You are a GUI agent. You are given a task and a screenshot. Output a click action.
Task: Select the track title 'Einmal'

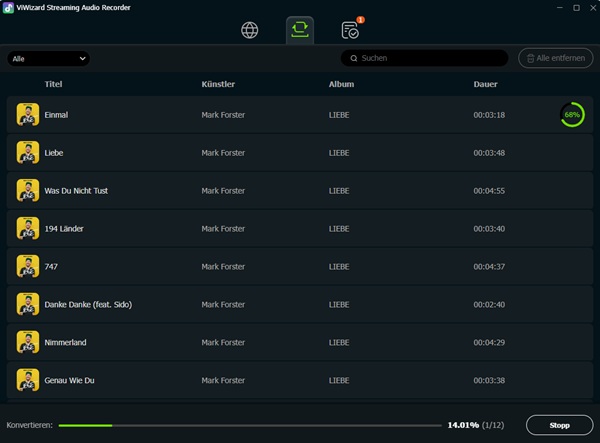[56, 115]
